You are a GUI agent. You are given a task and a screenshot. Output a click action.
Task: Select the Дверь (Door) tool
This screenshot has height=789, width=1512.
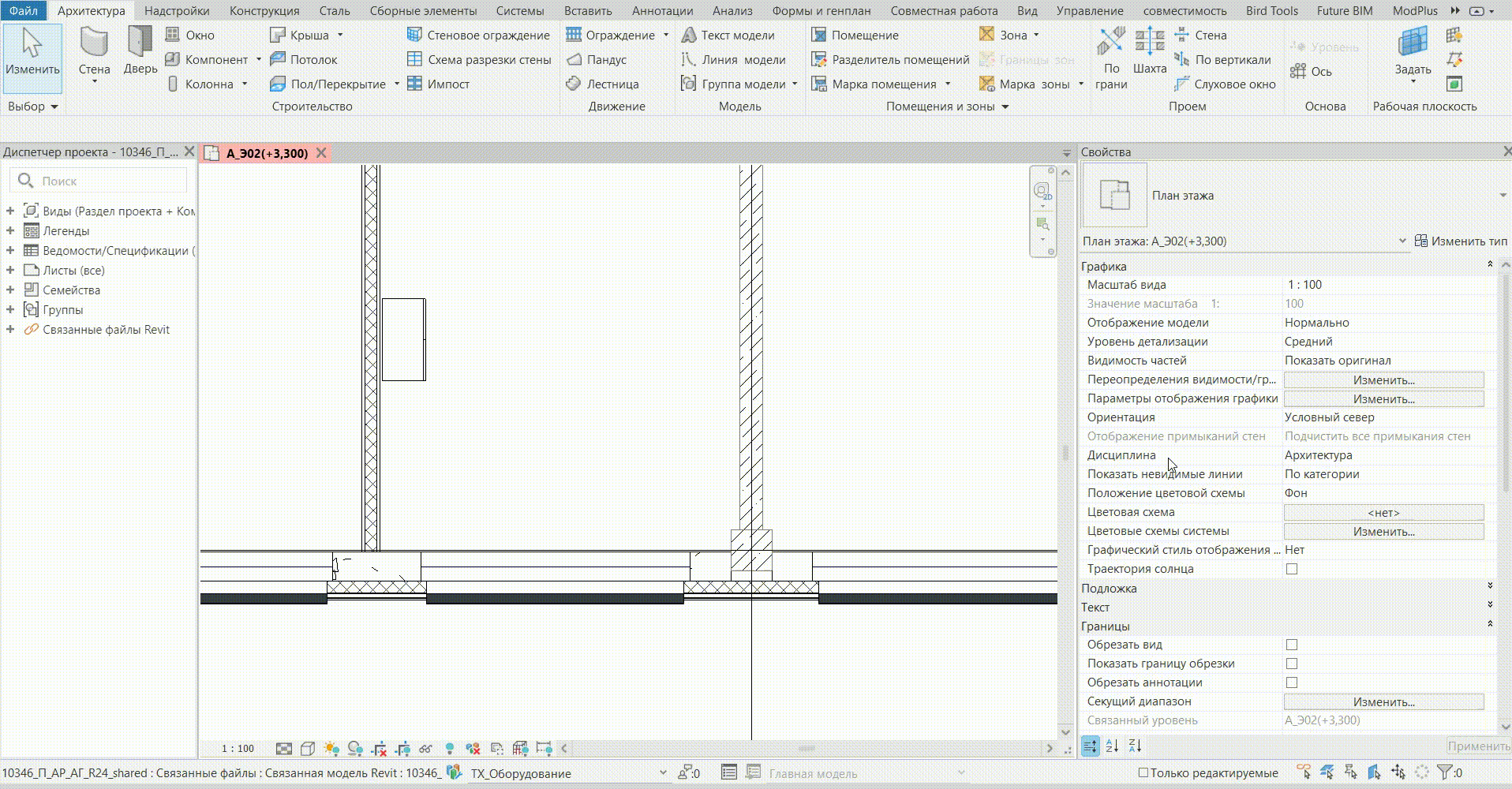coord(140,52)
